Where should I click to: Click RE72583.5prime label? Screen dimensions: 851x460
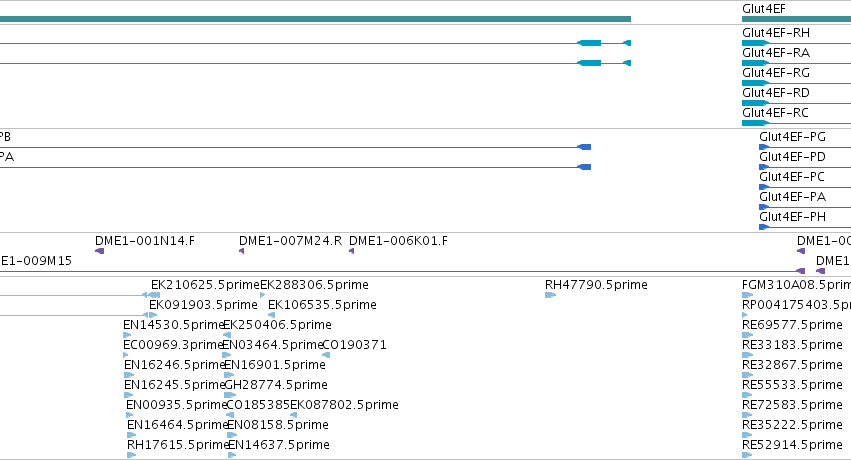[x=792, y=405]
